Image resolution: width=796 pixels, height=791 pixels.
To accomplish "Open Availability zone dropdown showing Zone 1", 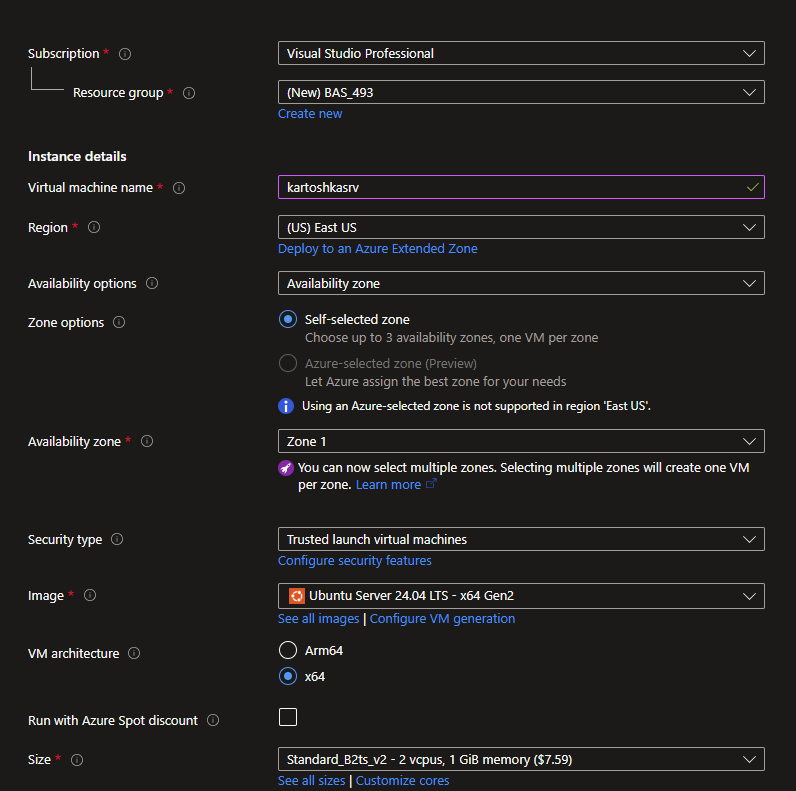I will [x=521, y=441].
